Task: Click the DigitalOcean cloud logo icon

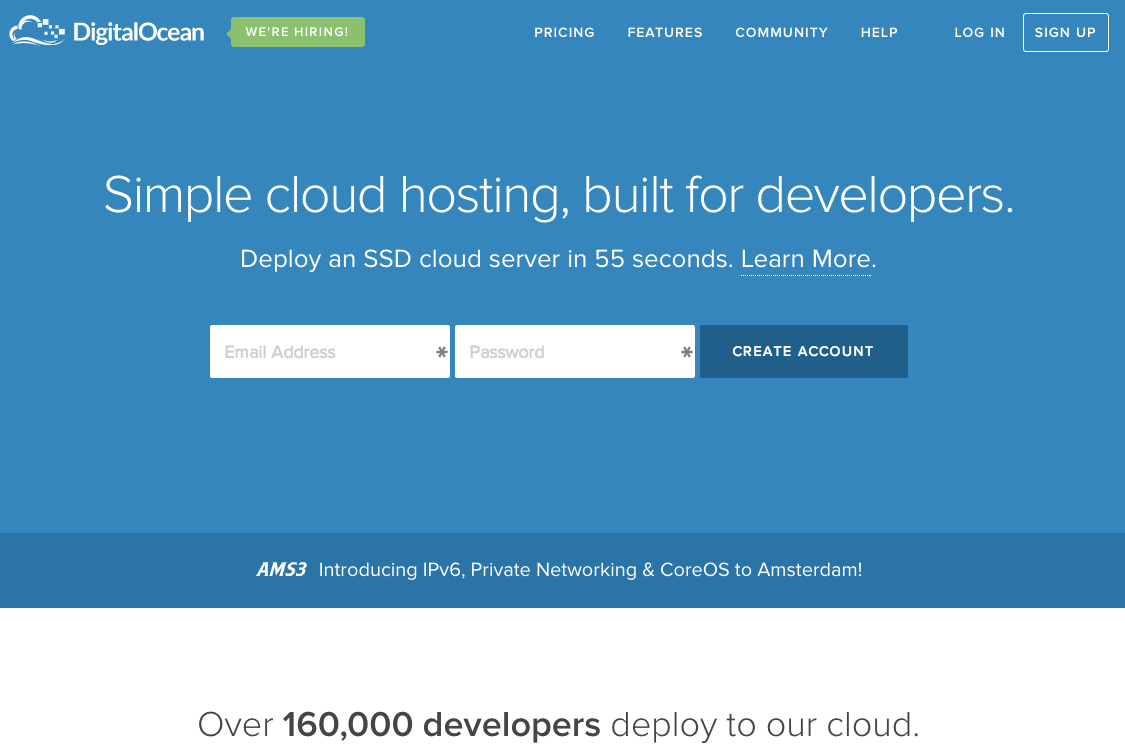Action: [x=37, y=31]
